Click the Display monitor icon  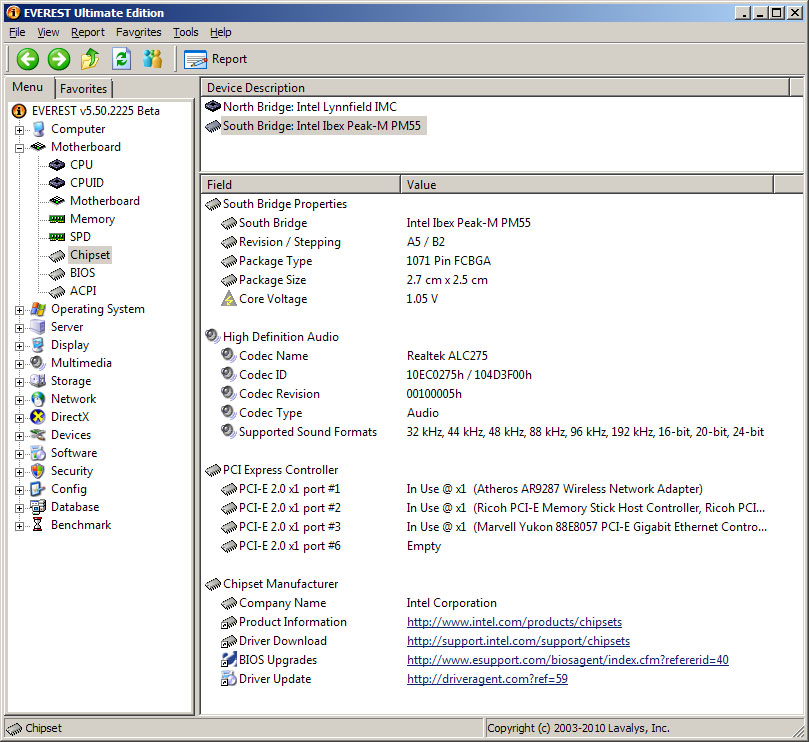click(38, 345)
